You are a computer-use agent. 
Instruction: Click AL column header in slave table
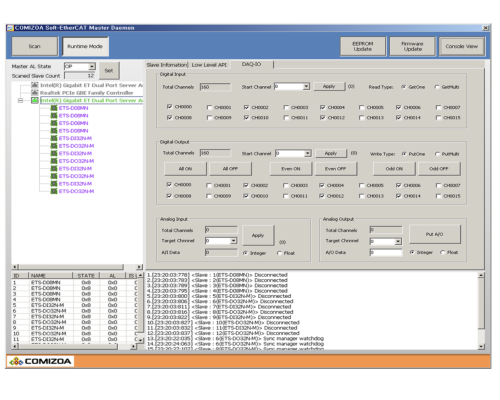tap(112, 276)
